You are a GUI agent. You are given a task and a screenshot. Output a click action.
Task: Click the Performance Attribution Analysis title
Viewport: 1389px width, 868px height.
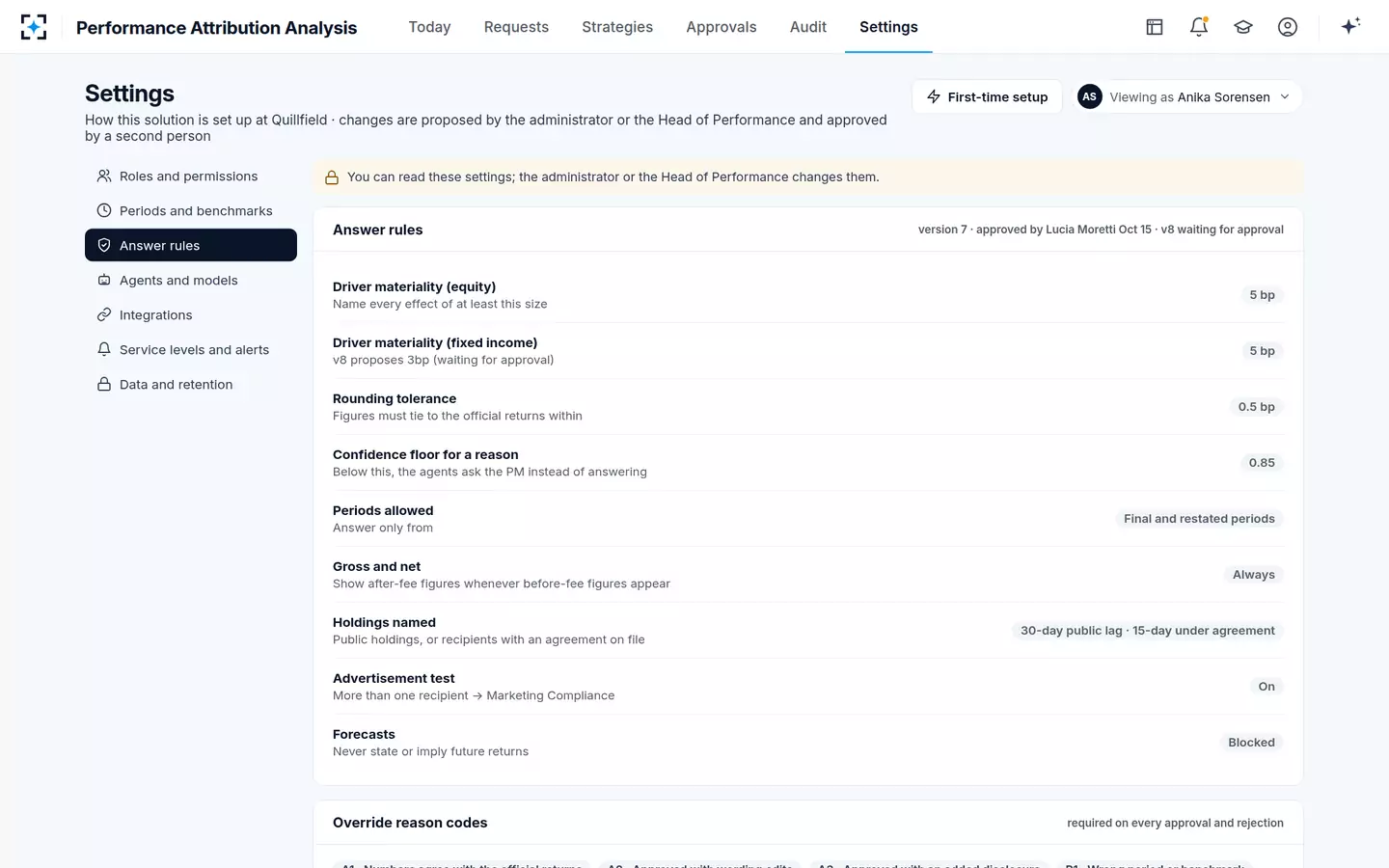[216, 28]
